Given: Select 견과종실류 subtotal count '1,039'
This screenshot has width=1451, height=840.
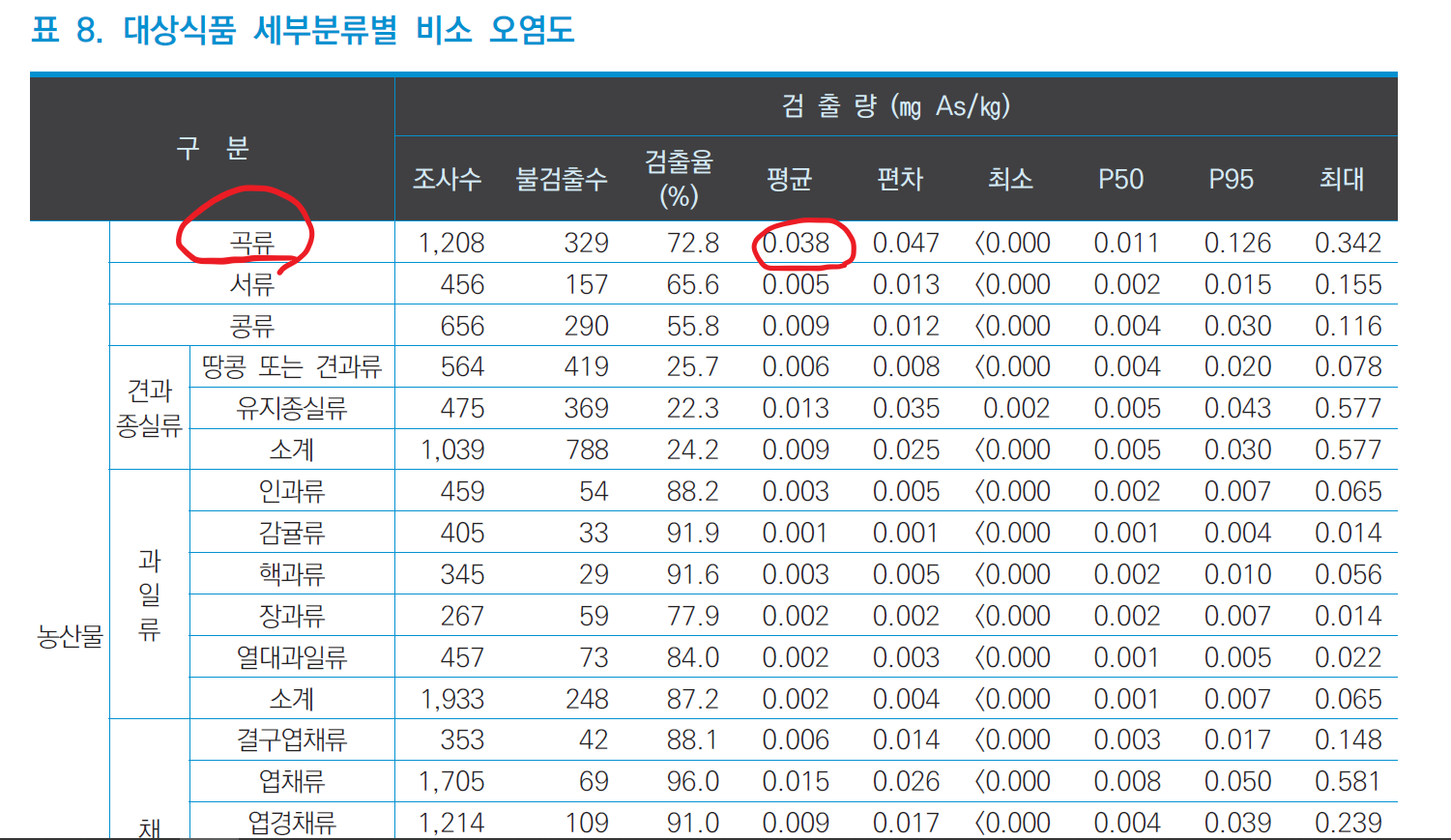Looking at the screenshot, I should coord(451,450).
